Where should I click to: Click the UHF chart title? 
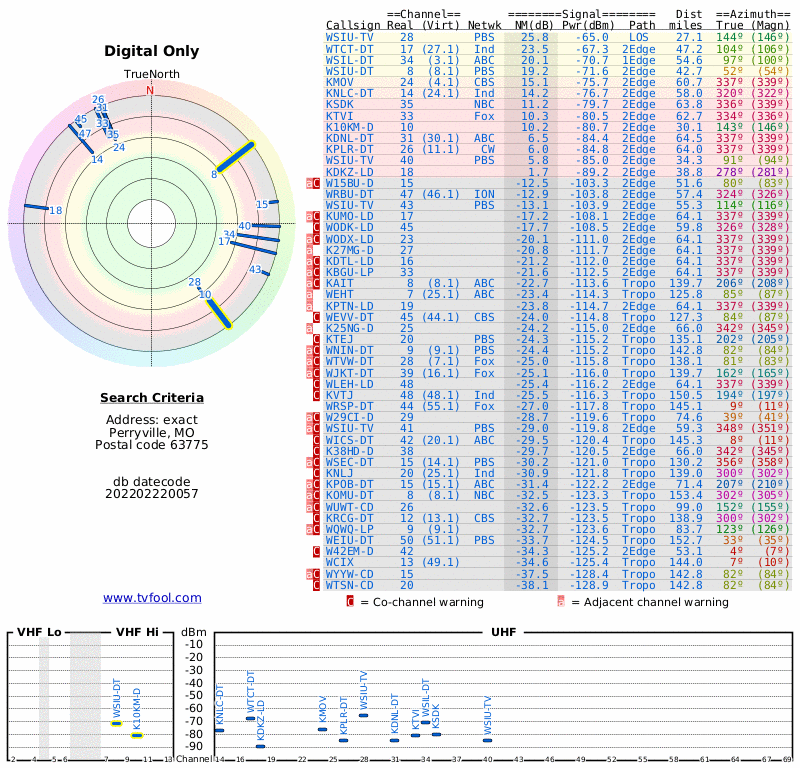[504, 632]
